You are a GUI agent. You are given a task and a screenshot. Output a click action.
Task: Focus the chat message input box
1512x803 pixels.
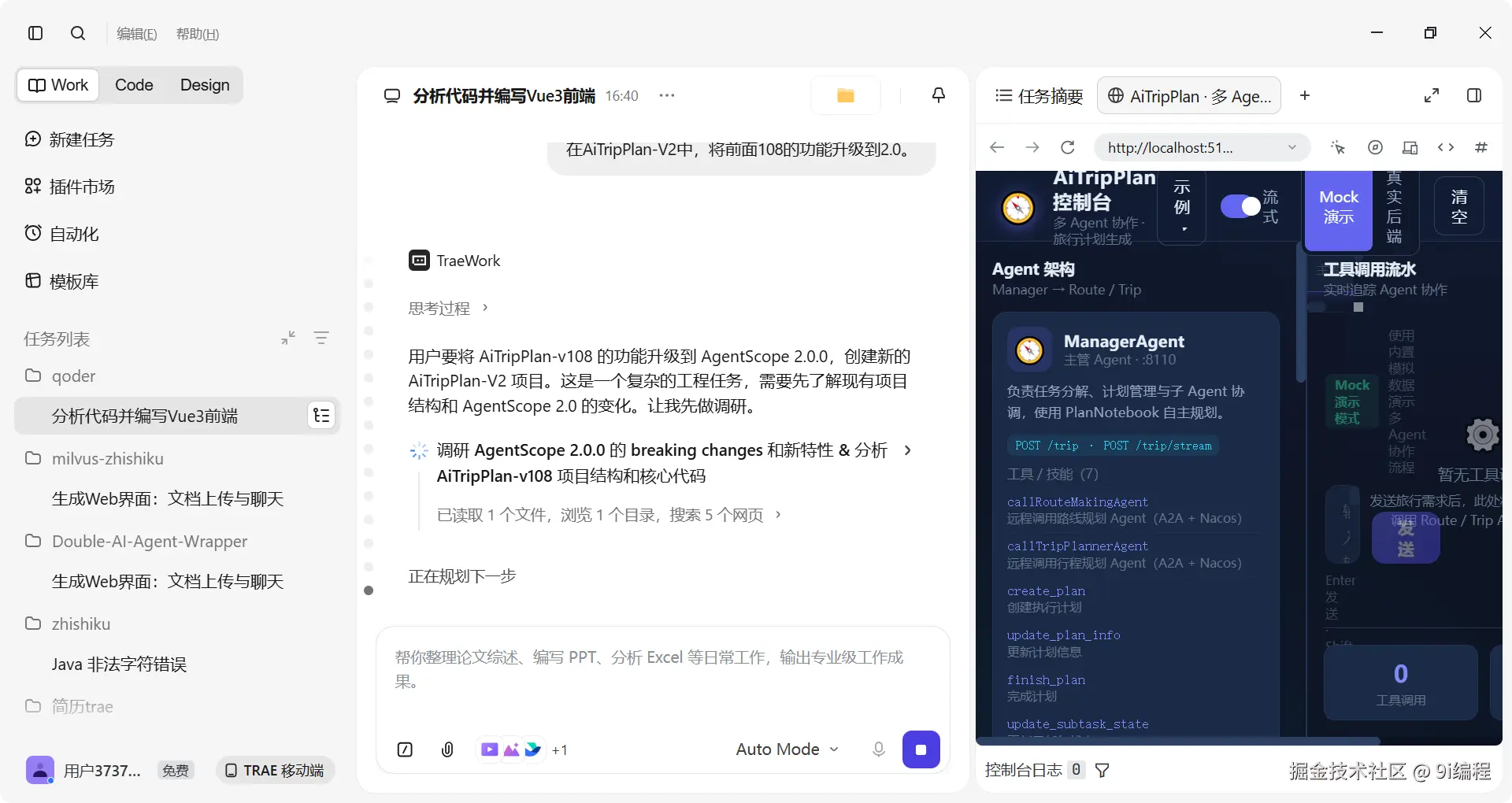point(662,669)
